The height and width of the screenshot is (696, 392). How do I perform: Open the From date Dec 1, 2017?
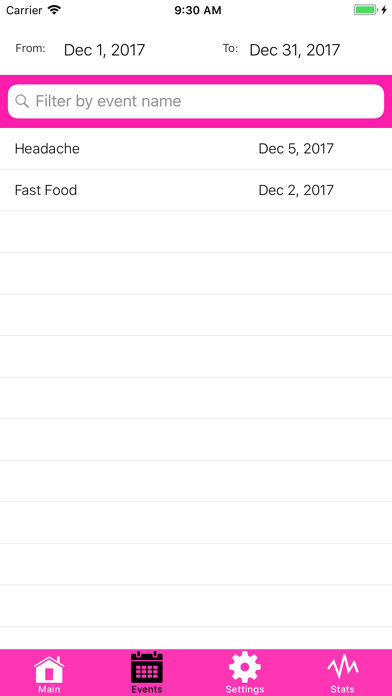104,50
